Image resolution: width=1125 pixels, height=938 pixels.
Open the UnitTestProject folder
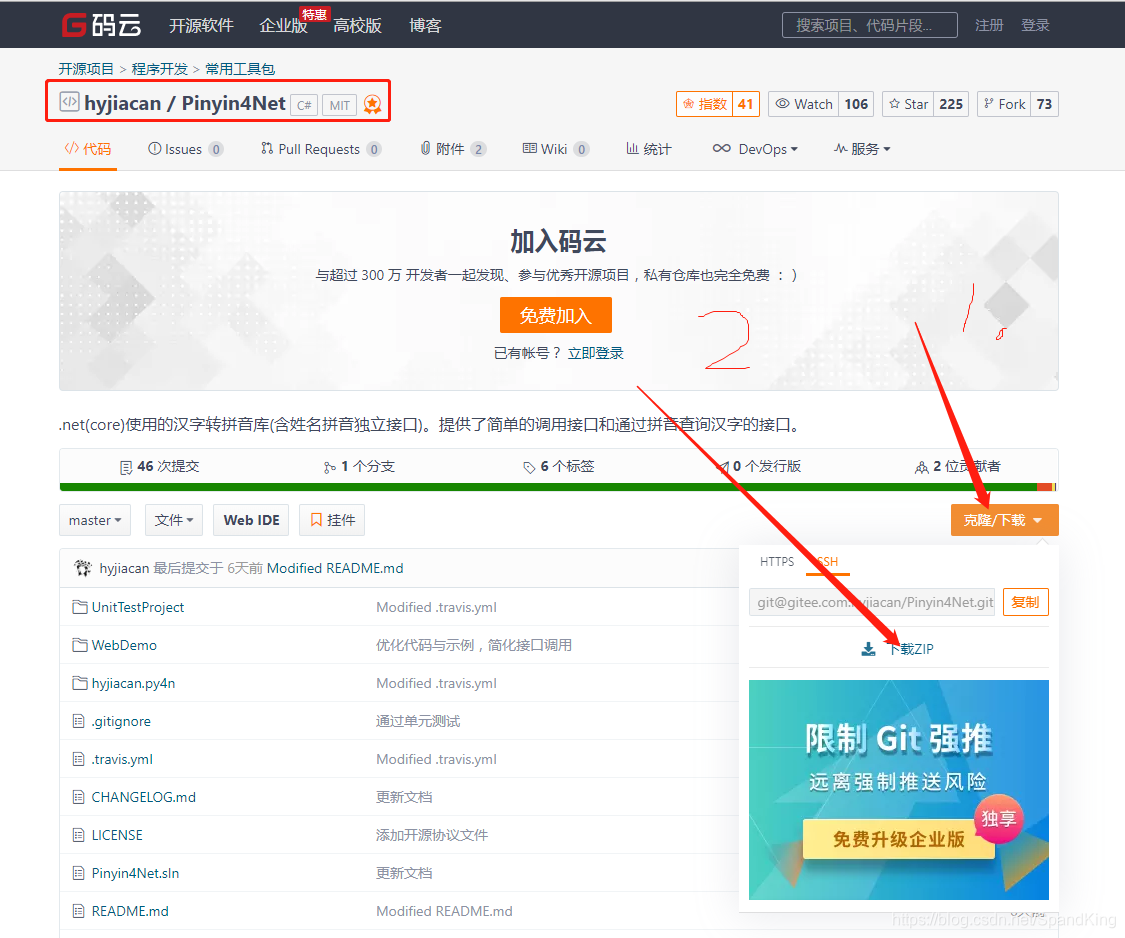point(138,607)
